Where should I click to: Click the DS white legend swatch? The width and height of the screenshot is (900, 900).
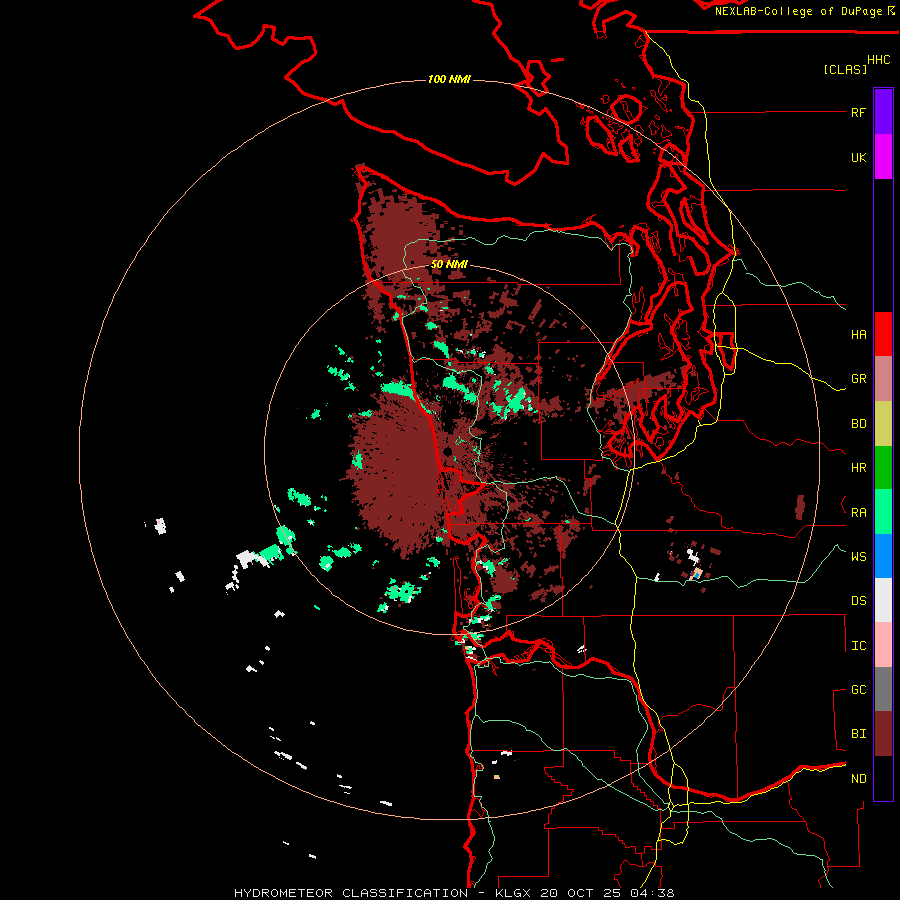[x=883, y=600]
